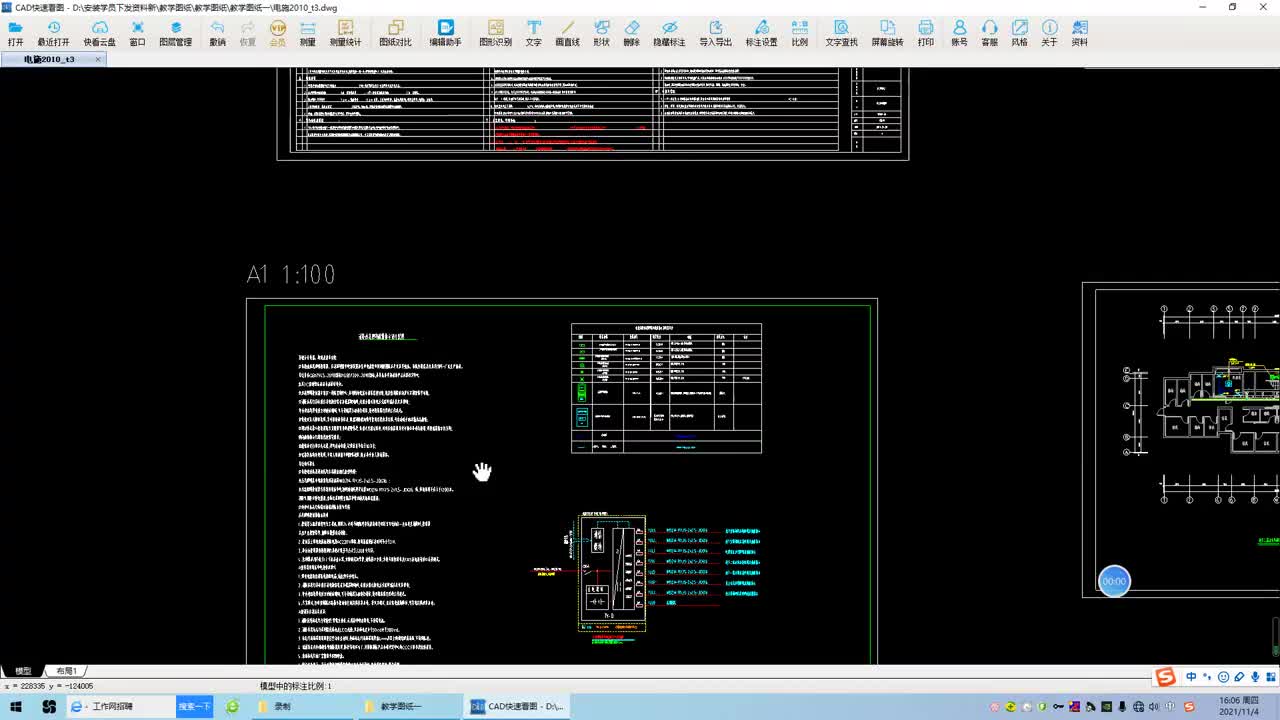
Task: Select the 文字 text tool
Action: point(533,33)
